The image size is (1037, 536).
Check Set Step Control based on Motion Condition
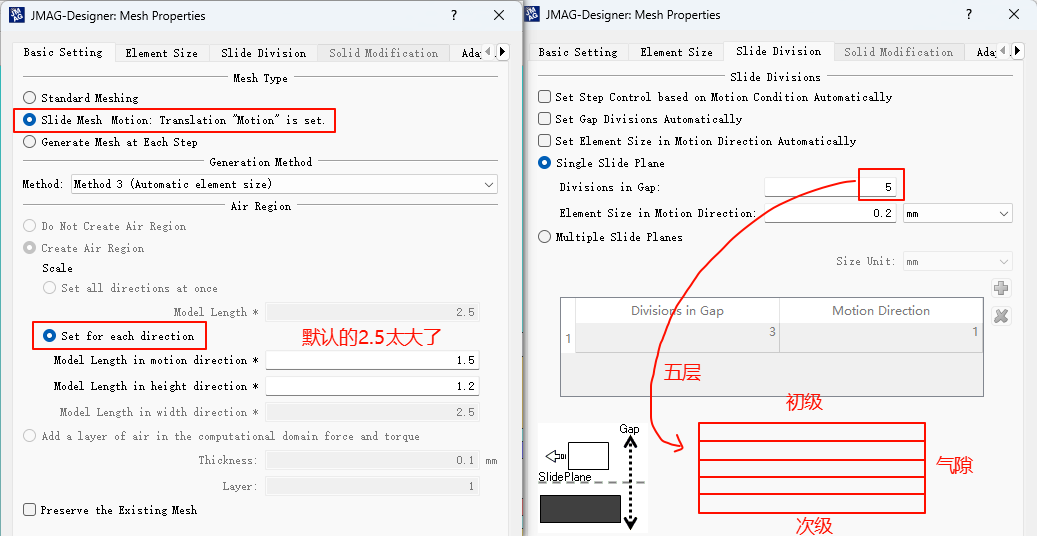545,97
